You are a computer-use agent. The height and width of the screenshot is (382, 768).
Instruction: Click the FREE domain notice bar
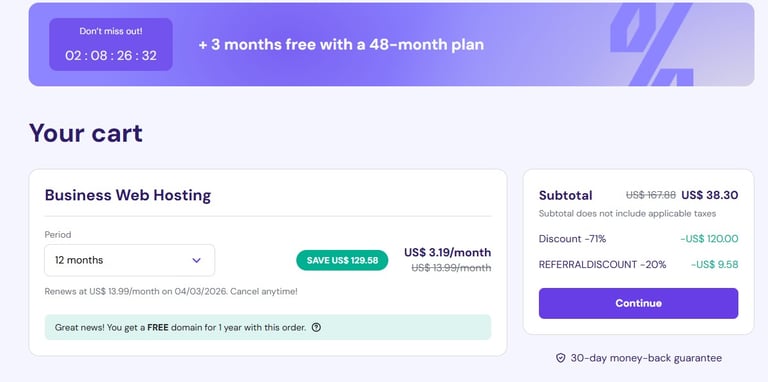point(267,327)
